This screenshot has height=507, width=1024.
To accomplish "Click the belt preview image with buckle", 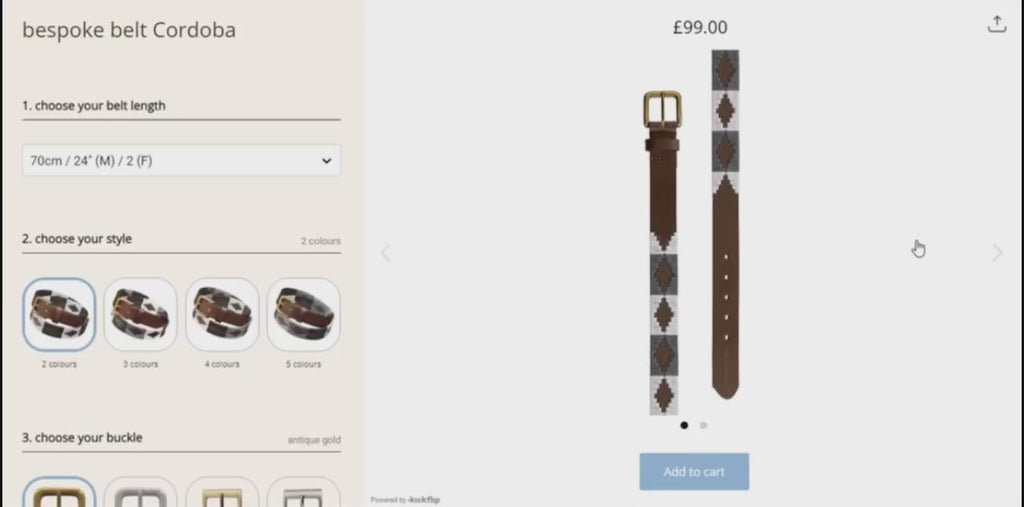I will (x=663, y=253).
